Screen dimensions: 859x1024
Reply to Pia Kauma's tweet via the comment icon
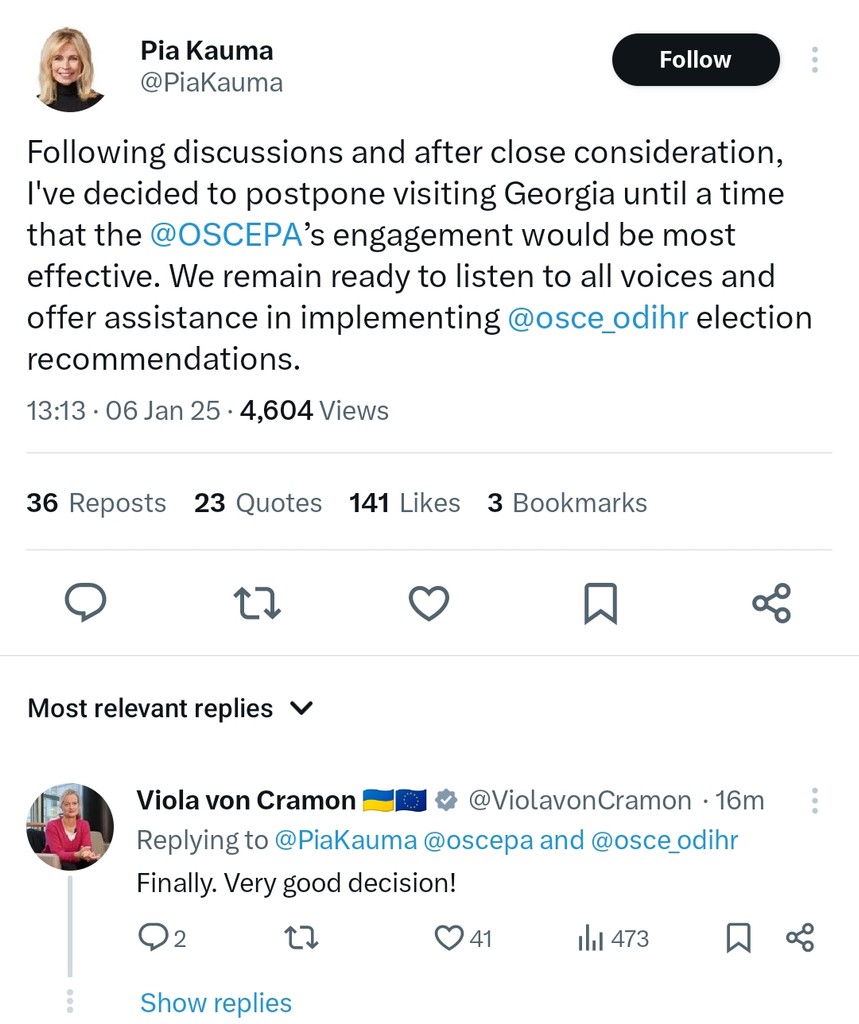86,603
